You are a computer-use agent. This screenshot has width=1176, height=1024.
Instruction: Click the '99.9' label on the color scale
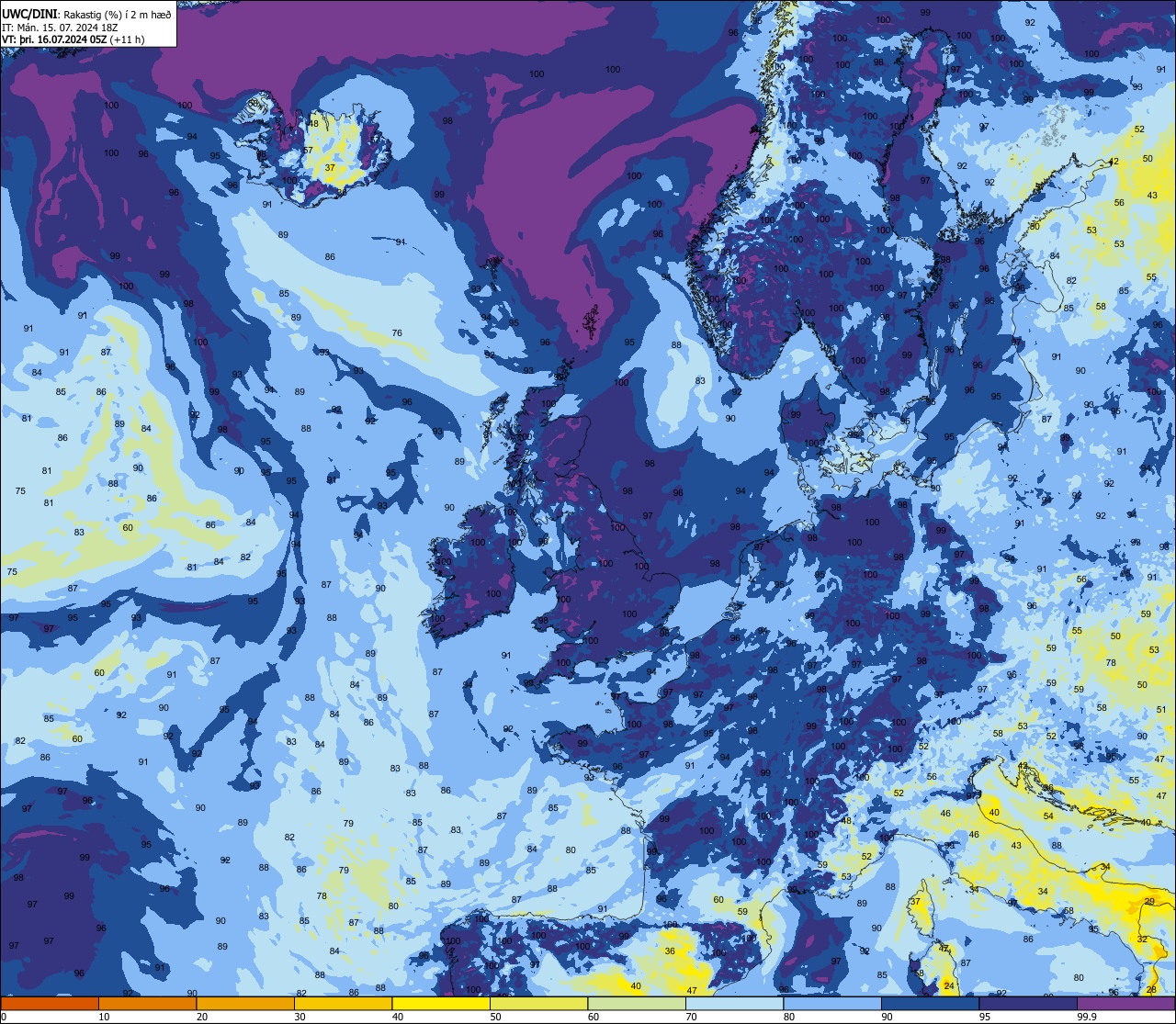coord(1087,1017)
